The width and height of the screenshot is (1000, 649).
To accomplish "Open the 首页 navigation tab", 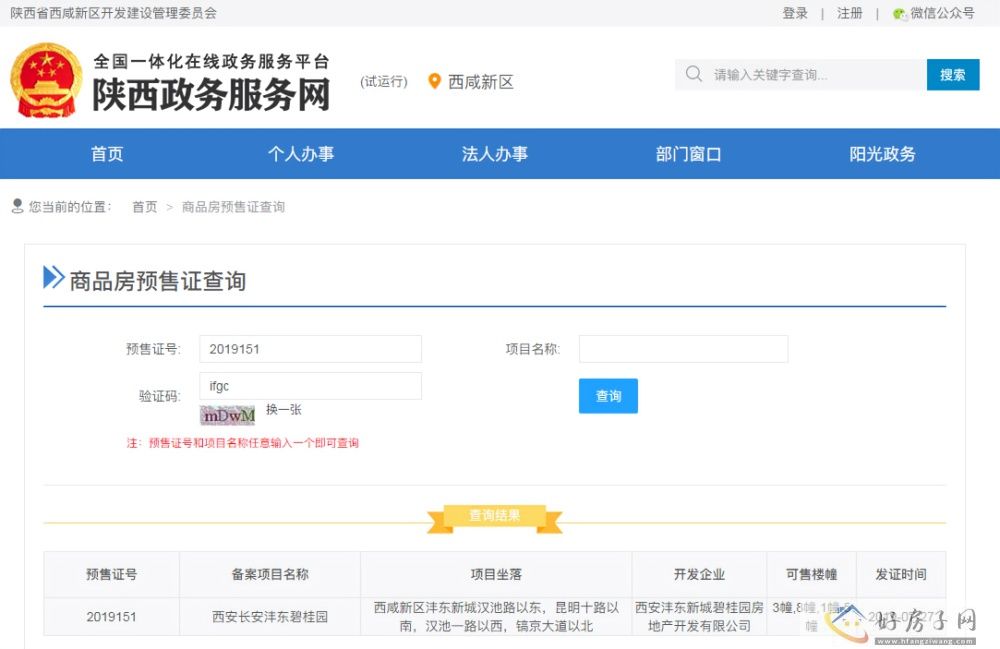I will (x=107, y=154).
